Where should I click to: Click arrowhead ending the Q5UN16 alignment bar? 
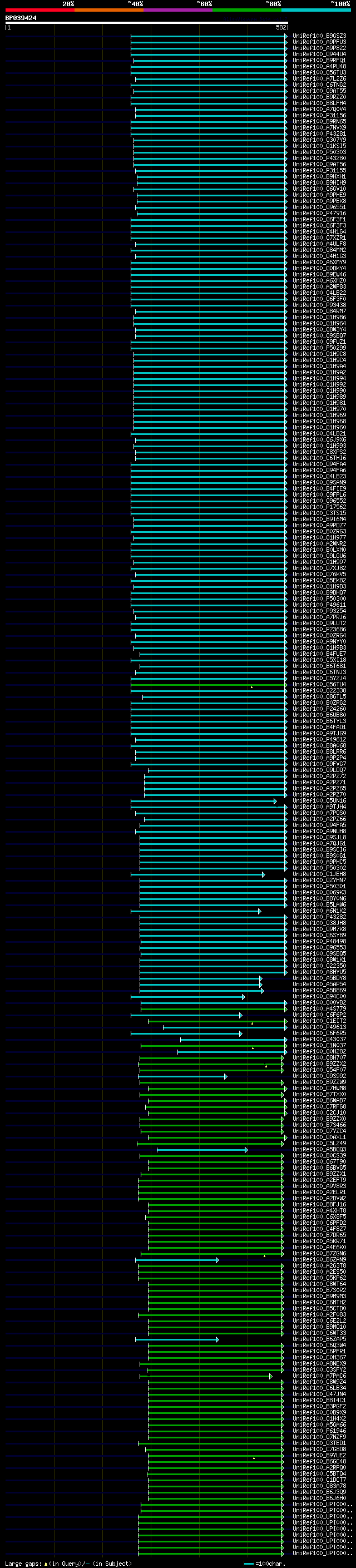[275, 801]
